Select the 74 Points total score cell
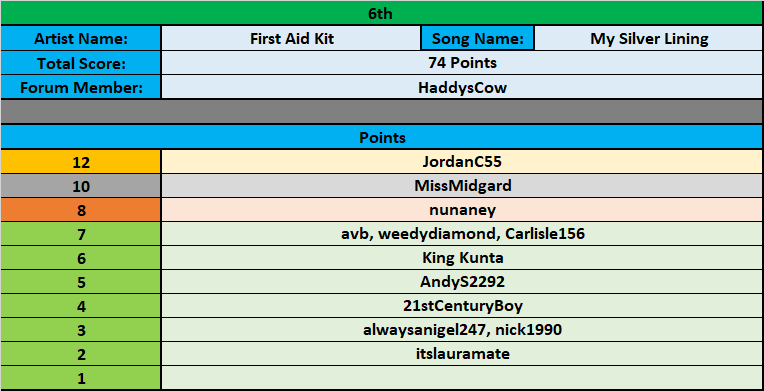 pos(462,63)
